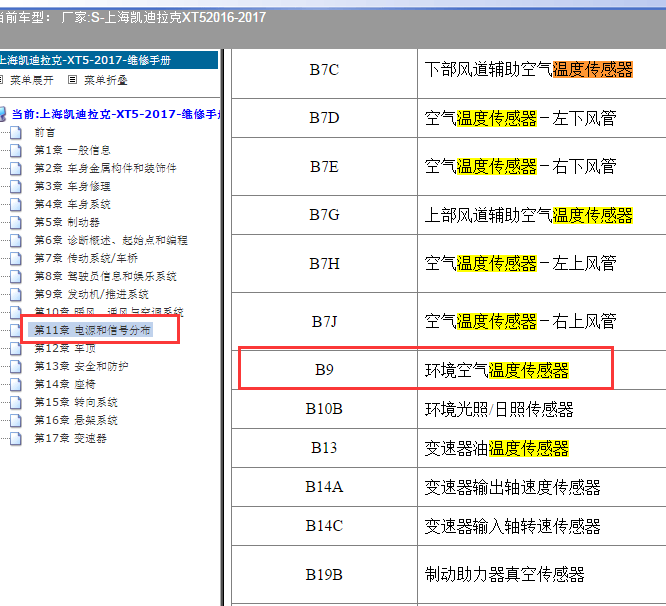The height and width of the screenshot is (606, 666).
Task: Click page icon beside 前言
Action: coord(16,132)
